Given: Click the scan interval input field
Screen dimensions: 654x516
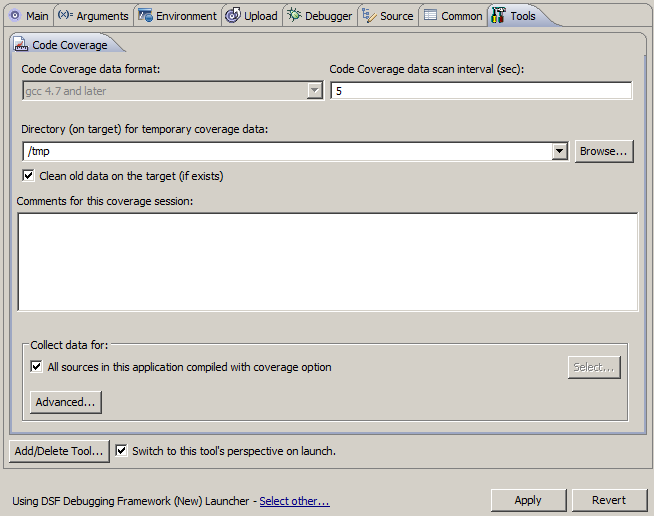Looking at the screenshot, I should [480, 91].
